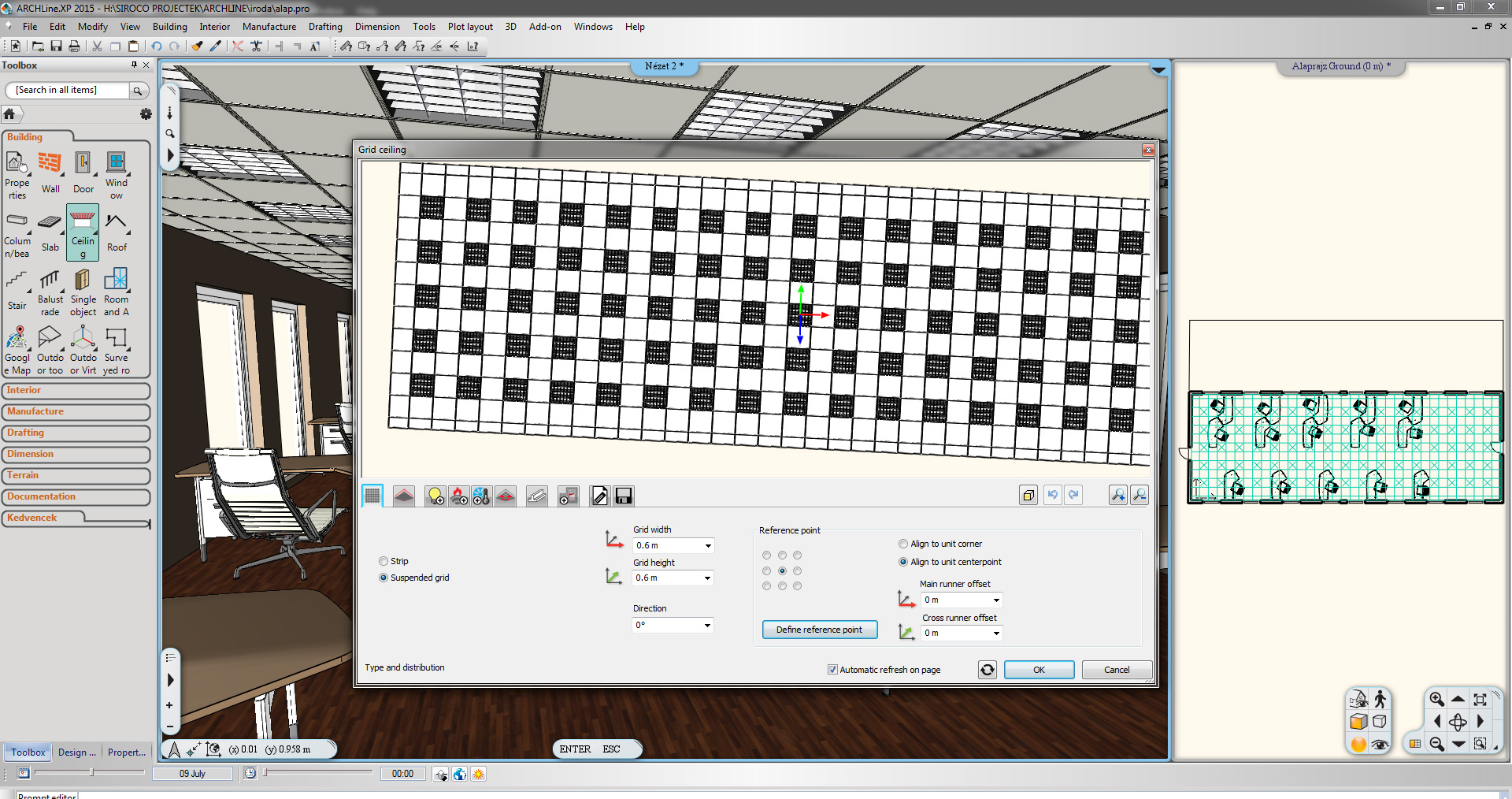Switch to the Design tab
Image resolution: width=1512 pixels, height=799 pixels.
pos(76,753)
